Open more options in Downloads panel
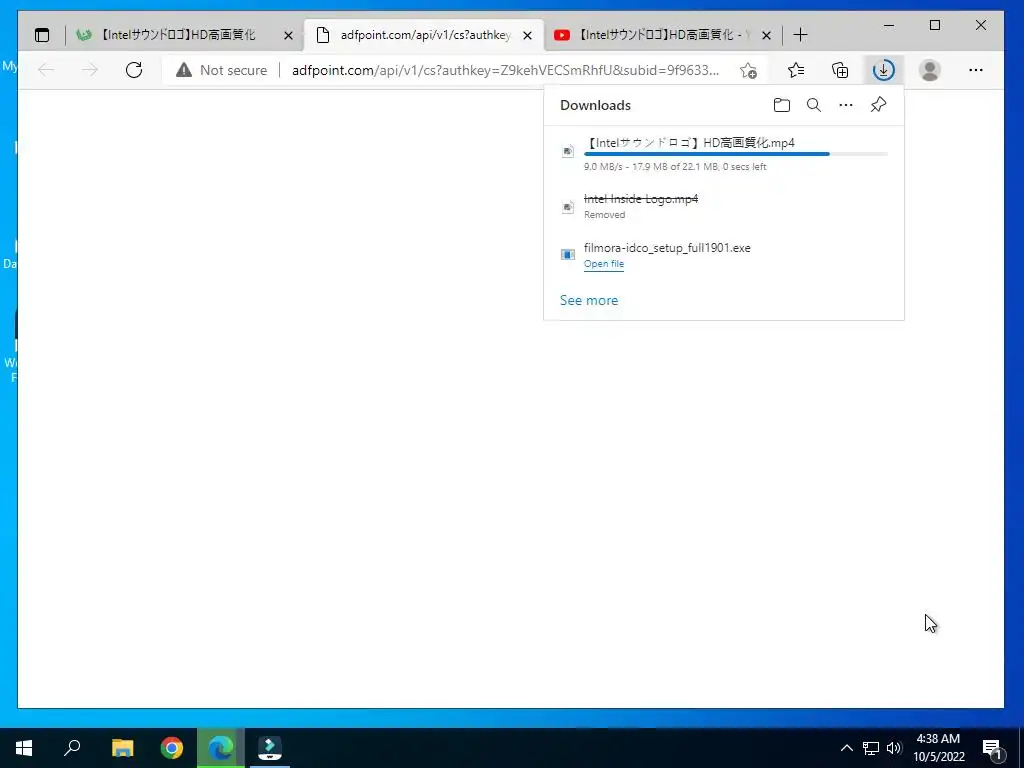Image resolution: width=1024 pixels, height=768 pixels. (846, 105)
